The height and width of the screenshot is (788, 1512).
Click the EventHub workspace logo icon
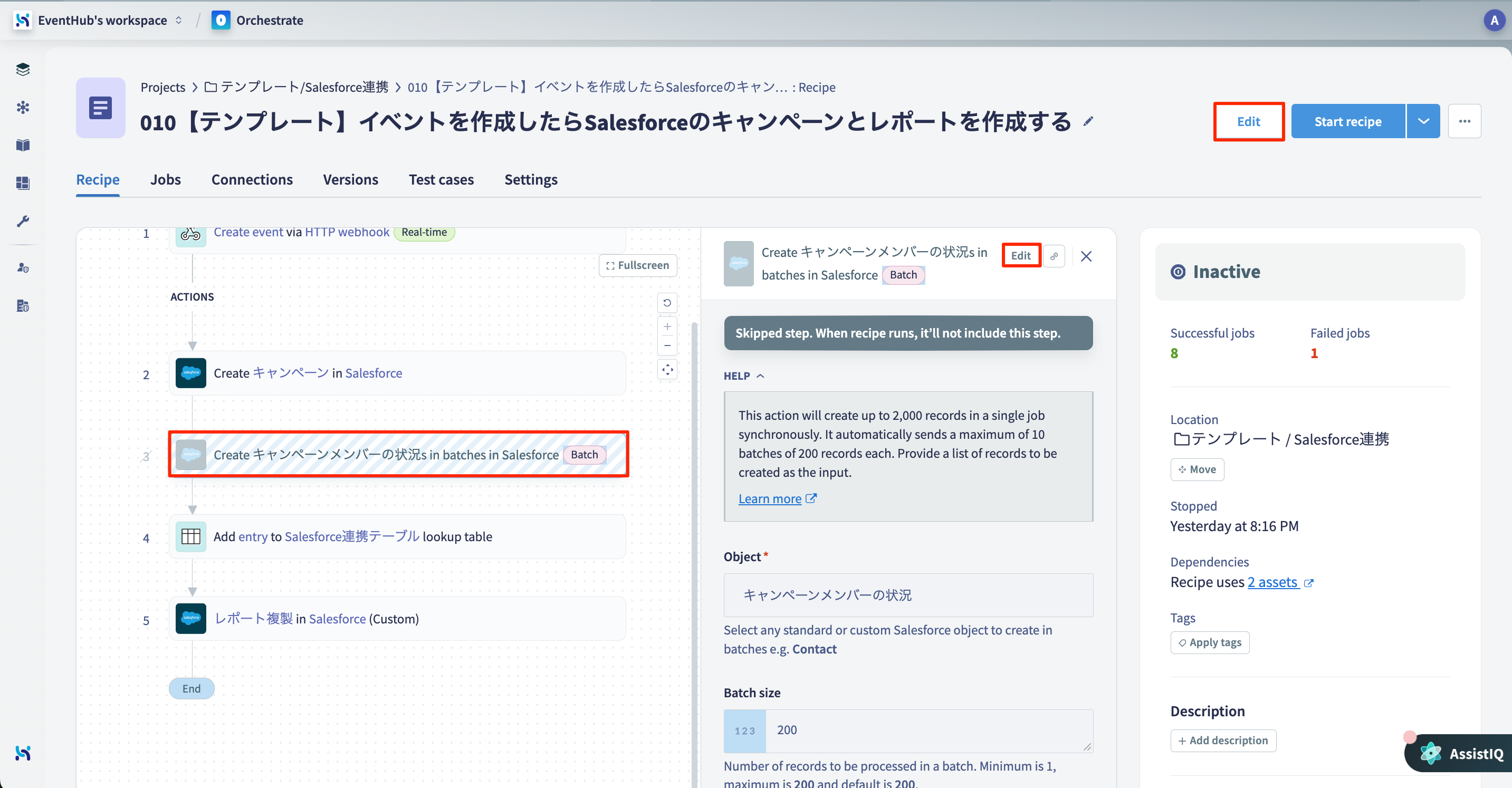tap(22, 20)
